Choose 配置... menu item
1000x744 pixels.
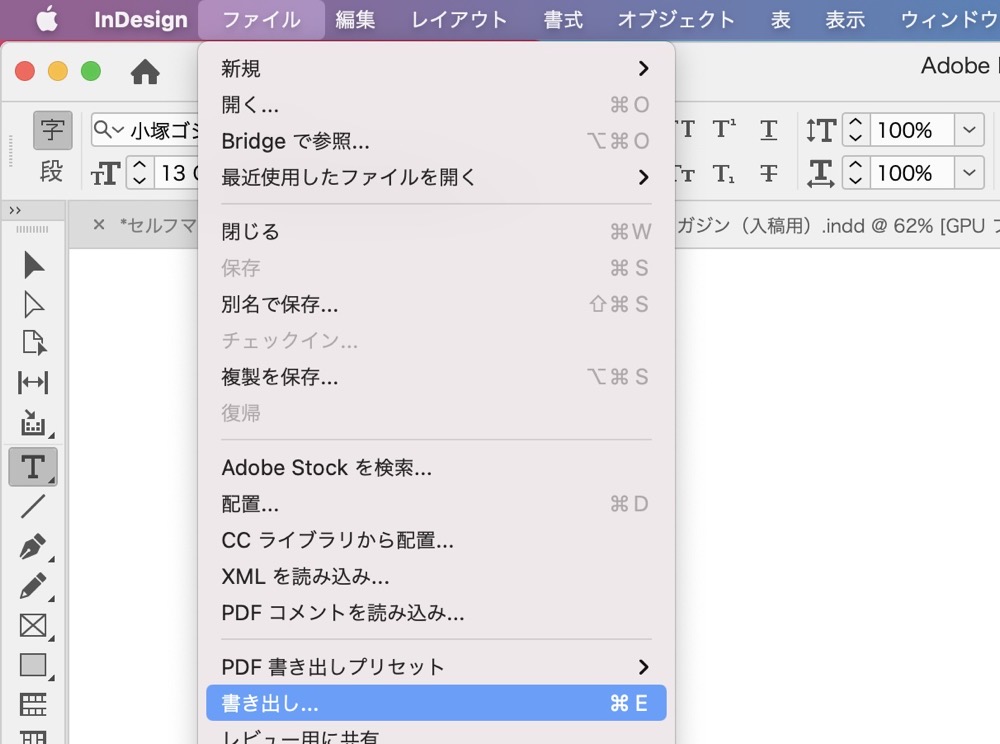(436, 504)
